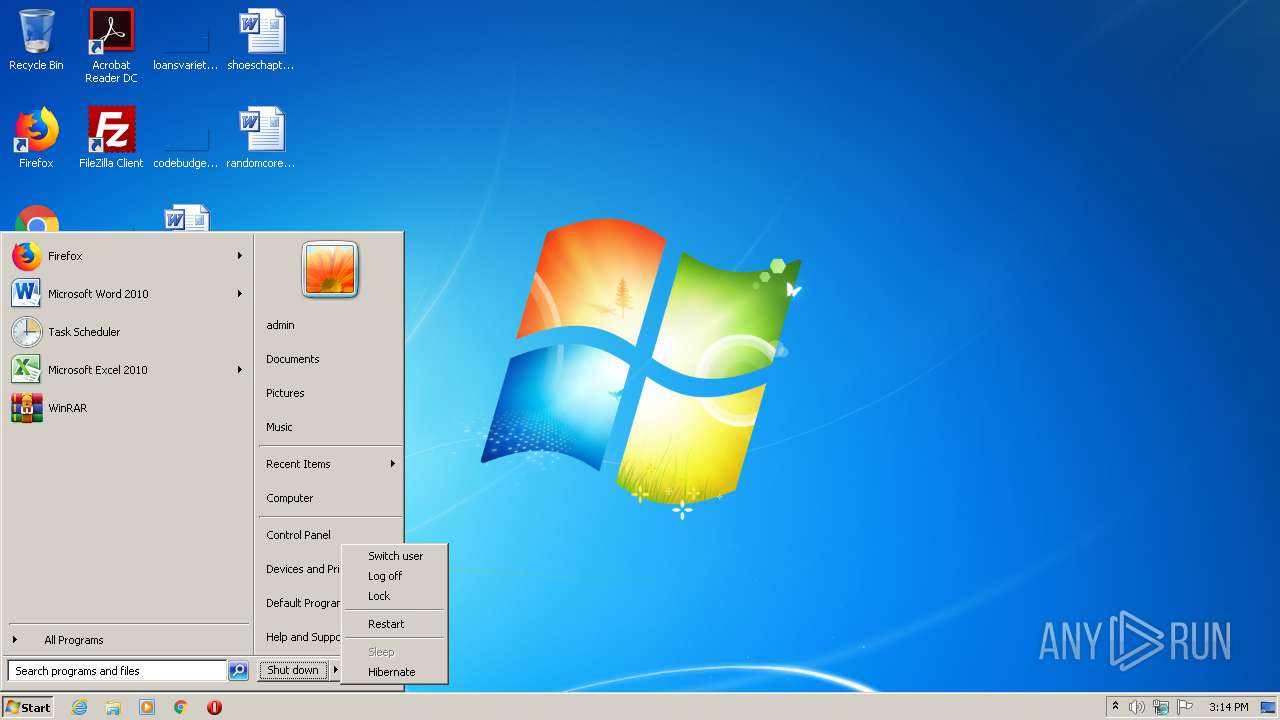Click partially hidden Word document on desktop
This screenshot has width=1280, height=720.
[187, 218]
